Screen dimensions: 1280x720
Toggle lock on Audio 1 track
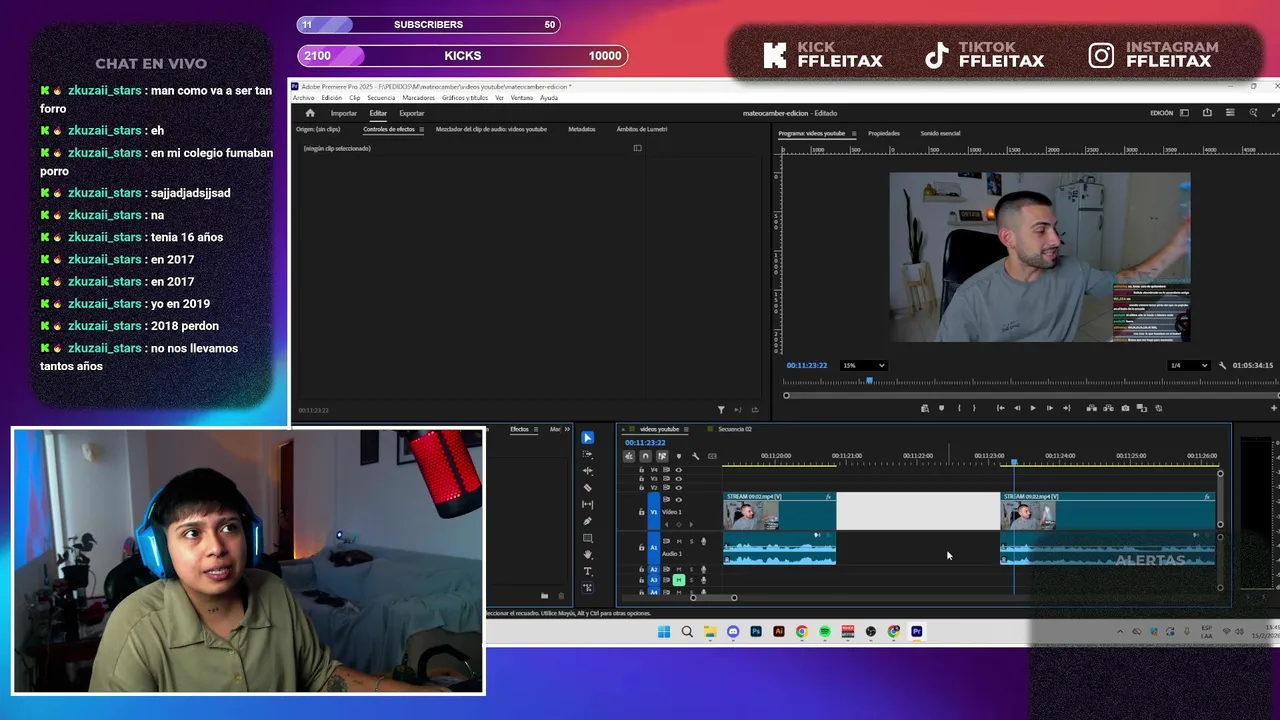pos(642,548)
